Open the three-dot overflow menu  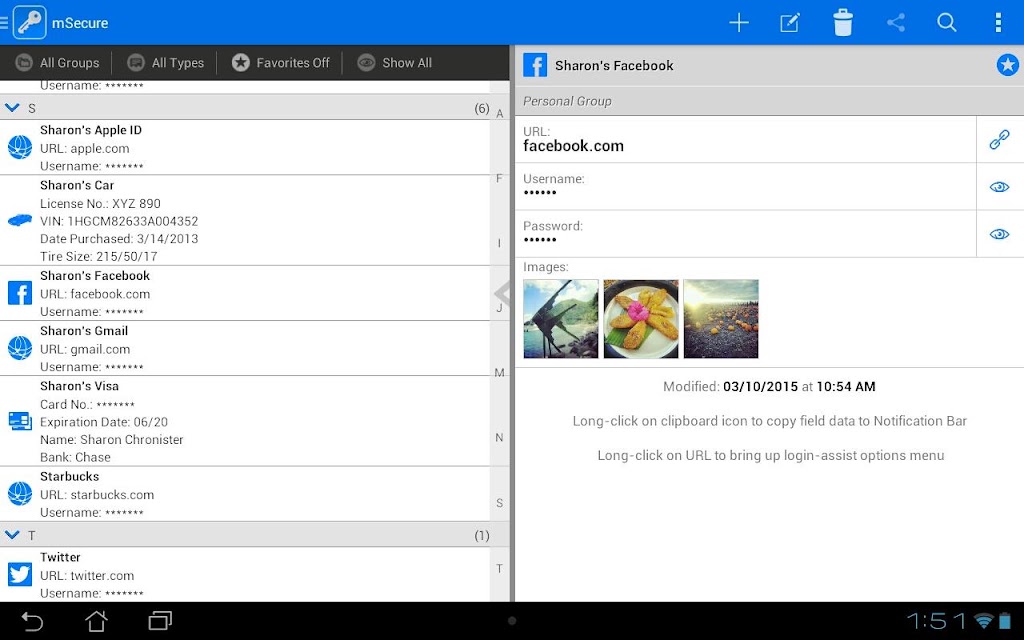click(x=998, y=23)
